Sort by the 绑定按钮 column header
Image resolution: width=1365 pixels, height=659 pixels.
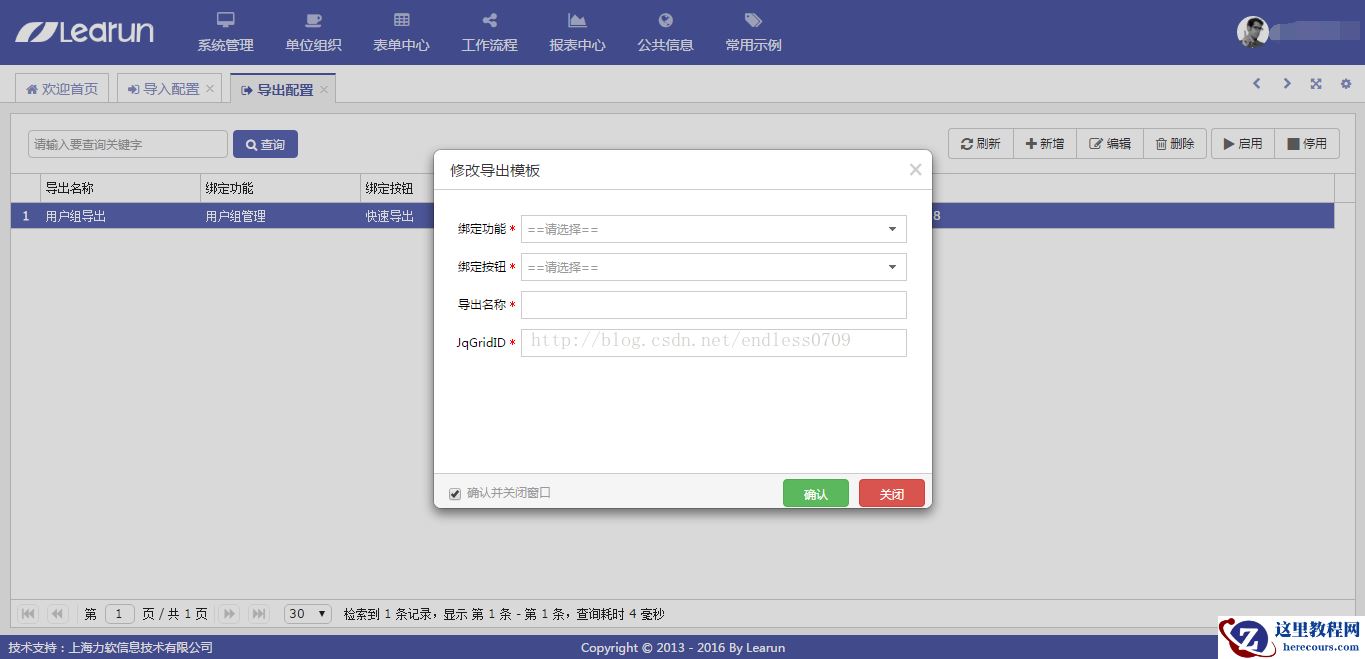397,188
